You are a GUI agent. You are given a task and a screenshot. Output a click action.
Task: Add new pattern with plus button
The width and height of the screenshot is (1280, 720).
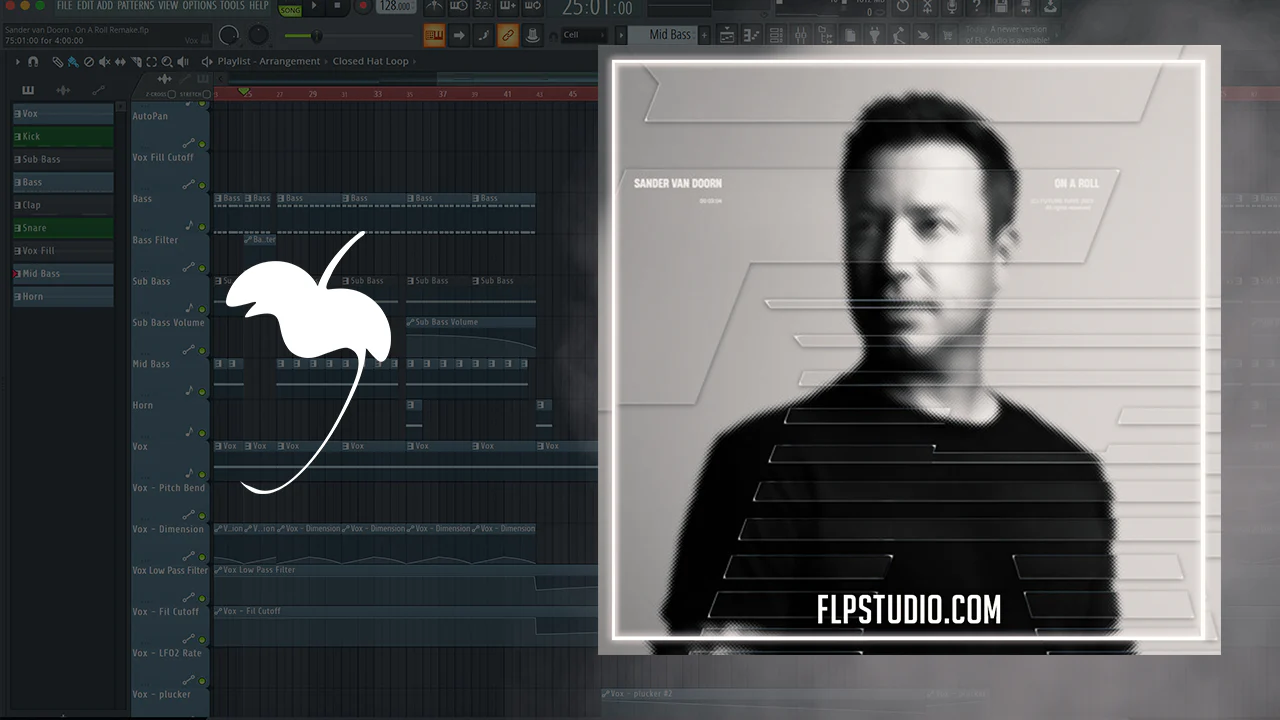click(x=704, y=36)
